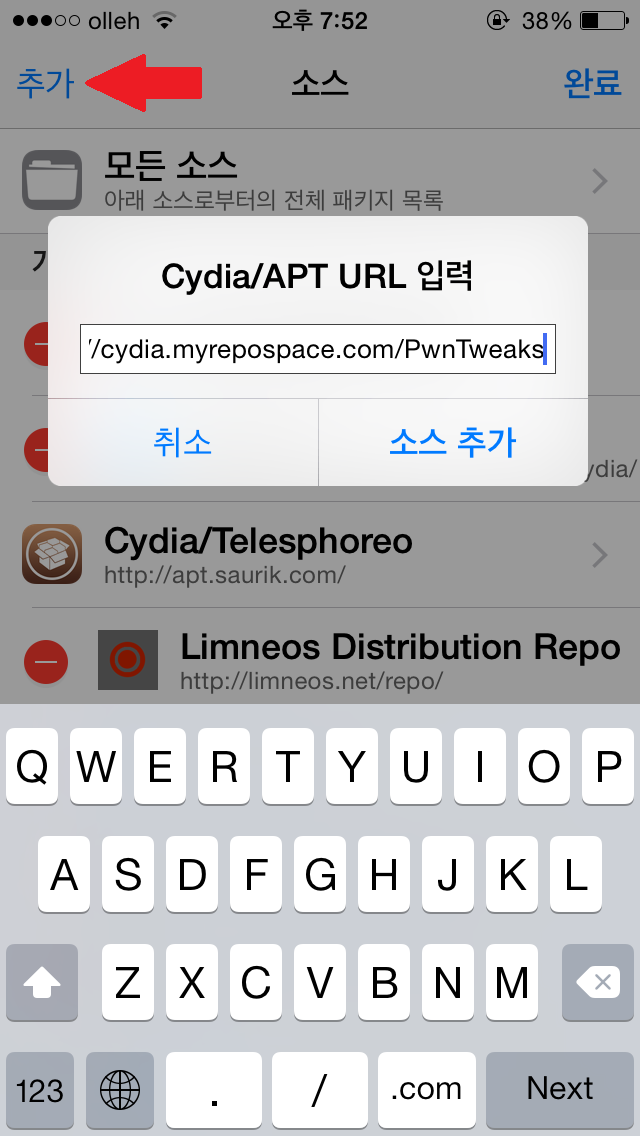The height and width of the screenshot is (1136, 640).
Task: Expand the Cydia/Telesphoreo row chevron
Action: point(599,556)
